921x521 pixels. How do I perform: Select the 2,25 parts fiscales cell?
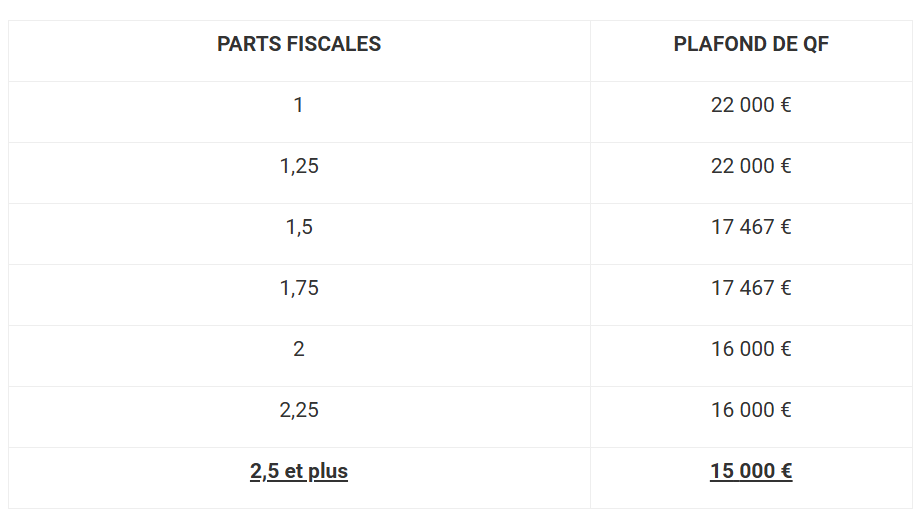pos(299,417)
